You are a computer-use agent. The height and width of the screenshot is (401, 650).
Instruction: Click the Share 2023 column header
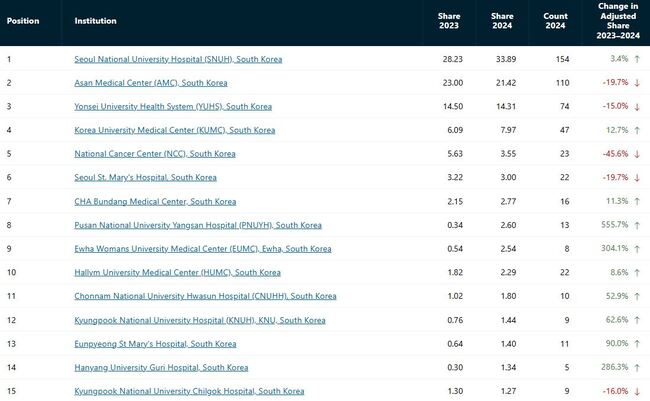(449, 21)
